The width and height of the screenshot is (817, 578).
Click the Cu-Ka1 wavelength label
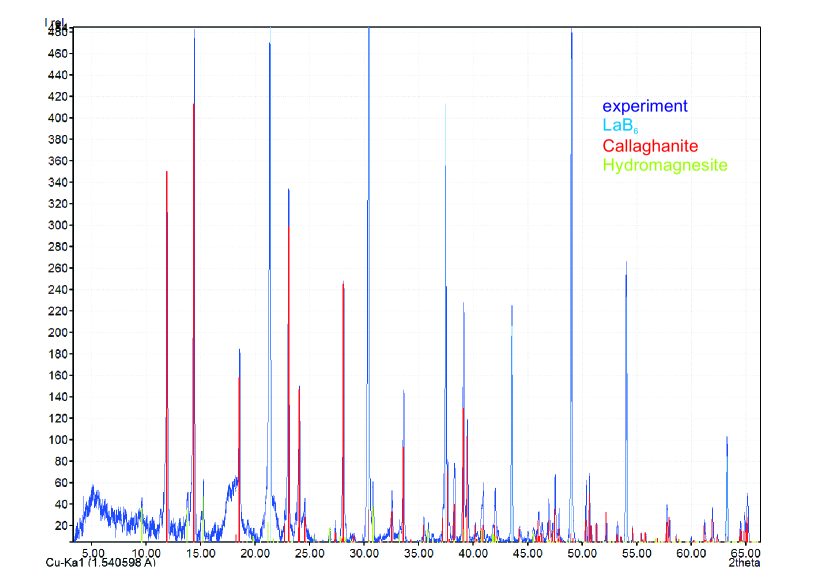tap(100, 563)
